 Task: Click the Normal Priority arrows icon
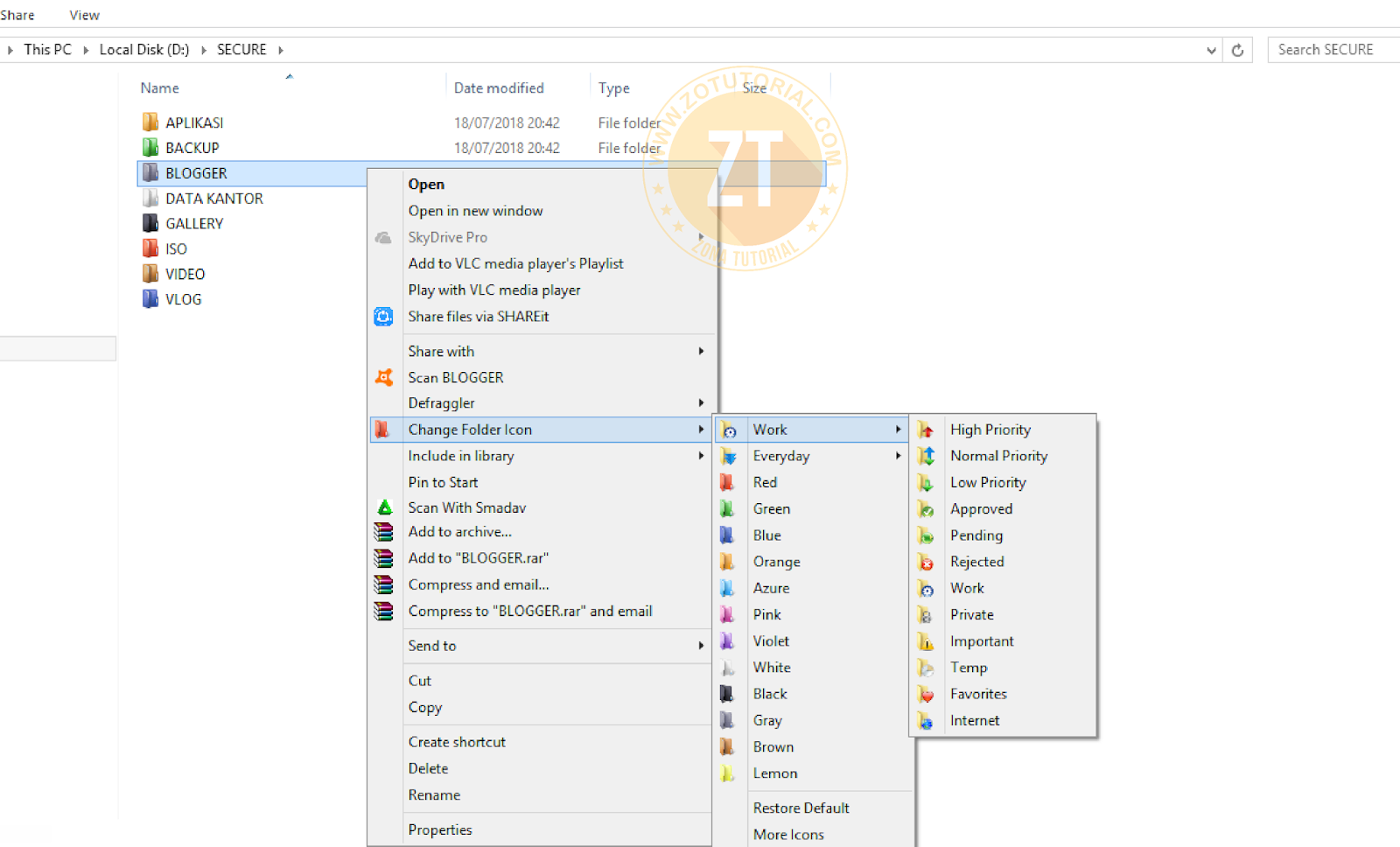tap(926, 456)
